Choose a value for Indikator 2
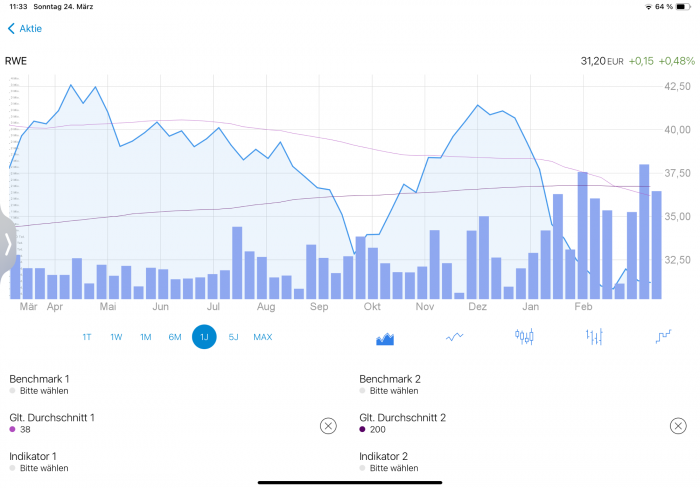This screenshot has width=700, height=488. click(x=389, y=462)
